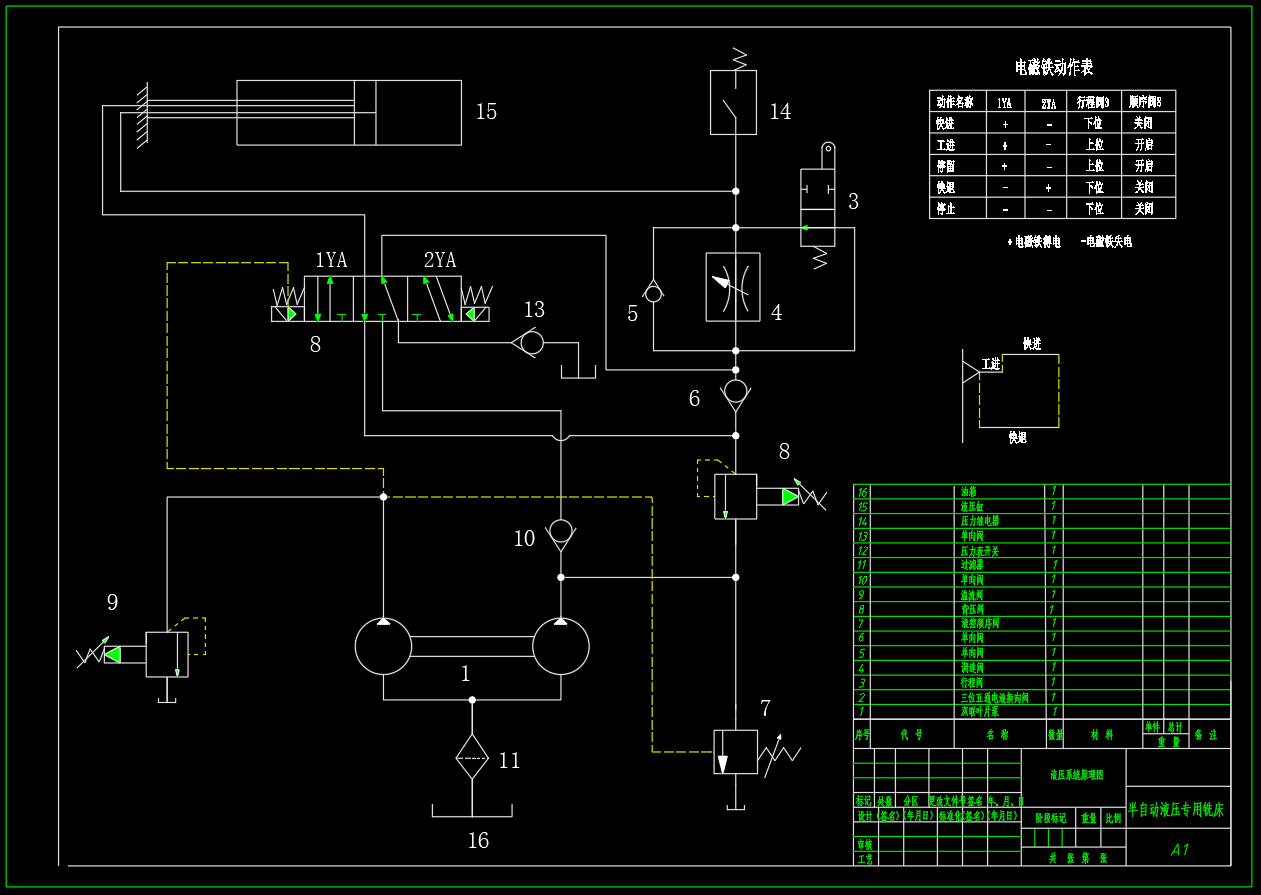Click number "10" beside the check valve

coord(524,539)
